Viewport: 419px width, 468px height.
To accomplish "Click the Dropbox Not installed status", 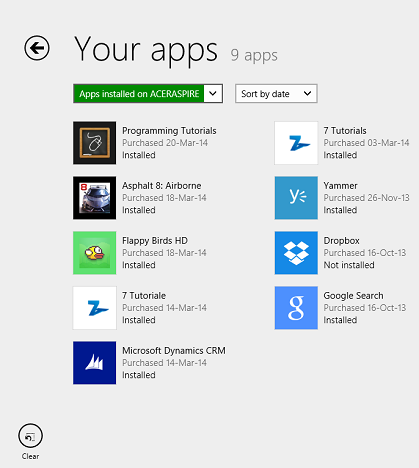I will click(x=349, y=265).
